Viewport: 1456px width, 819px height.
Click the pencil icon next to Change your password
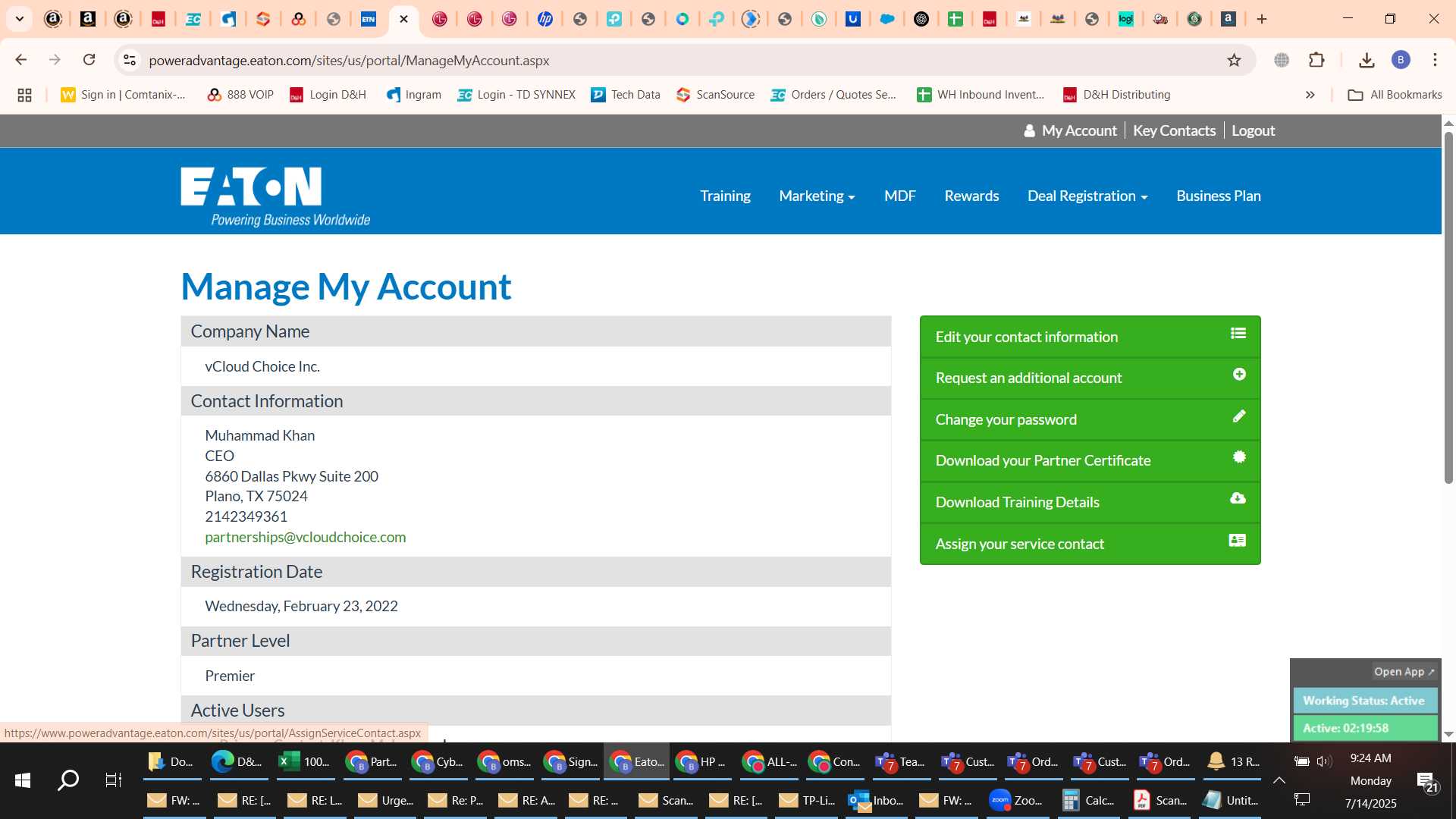tap(1239, 416)
